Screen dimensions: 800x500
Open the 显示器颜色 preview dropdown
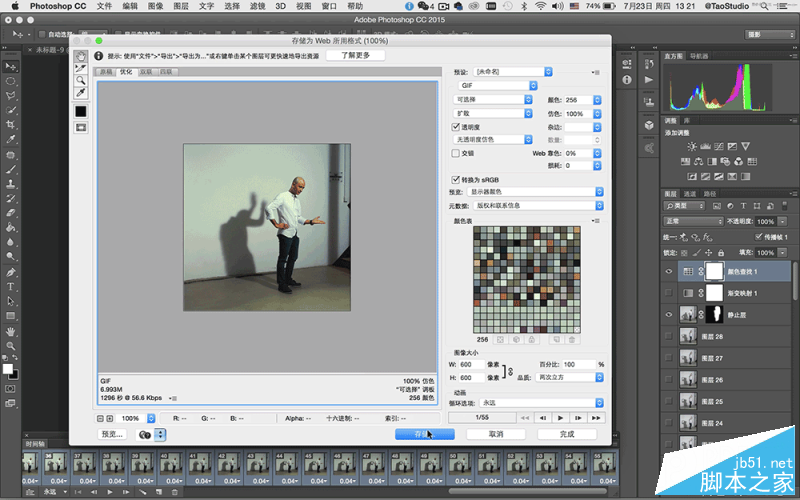[535, 192]
